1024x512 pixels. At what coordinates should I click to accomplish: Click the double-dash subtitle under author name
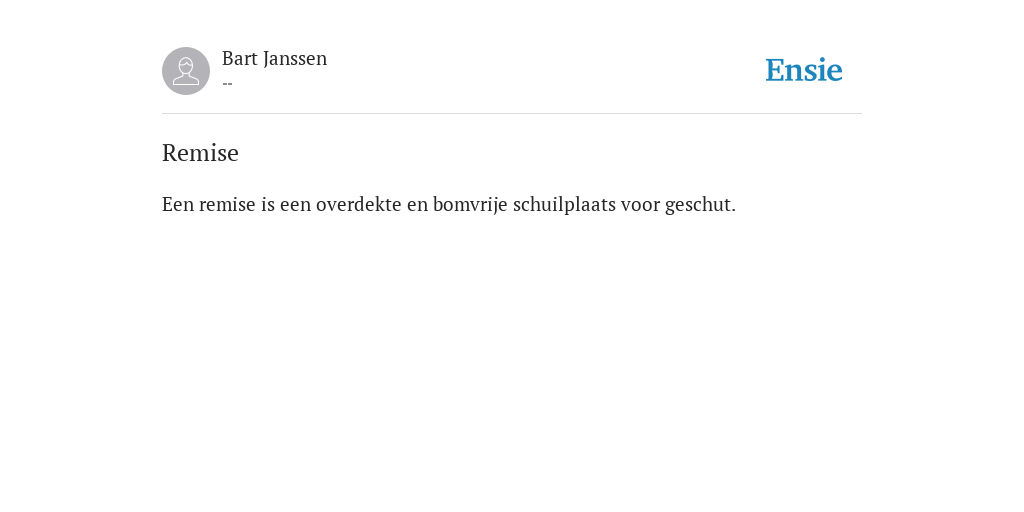tap(227, 84)
